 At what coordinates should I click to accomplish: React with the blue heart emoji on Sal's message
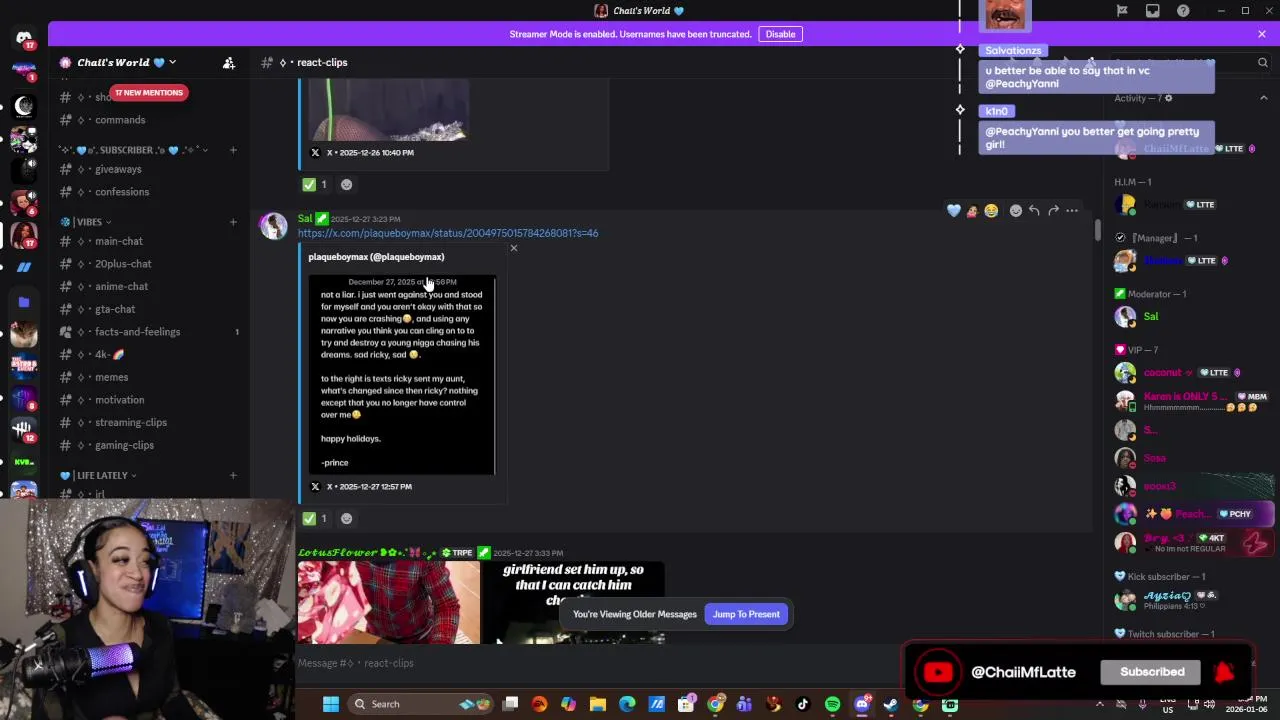pyautogui.click(x=953, y=210)
